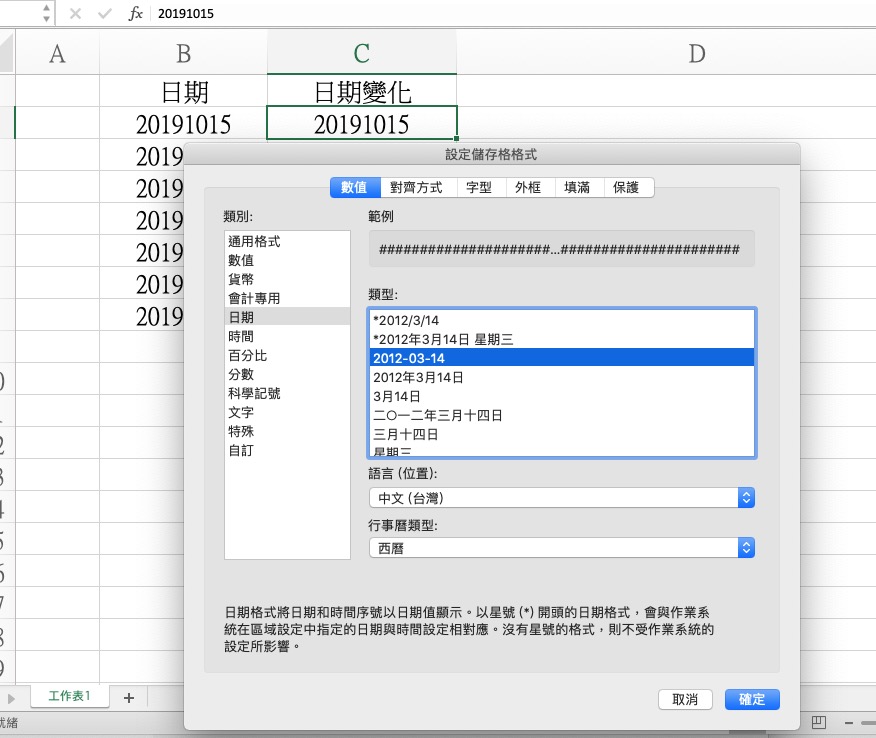Click the page layout view icon in status bar
The image size is (876, 738).
pyautogui.click(x=818, y=722)
